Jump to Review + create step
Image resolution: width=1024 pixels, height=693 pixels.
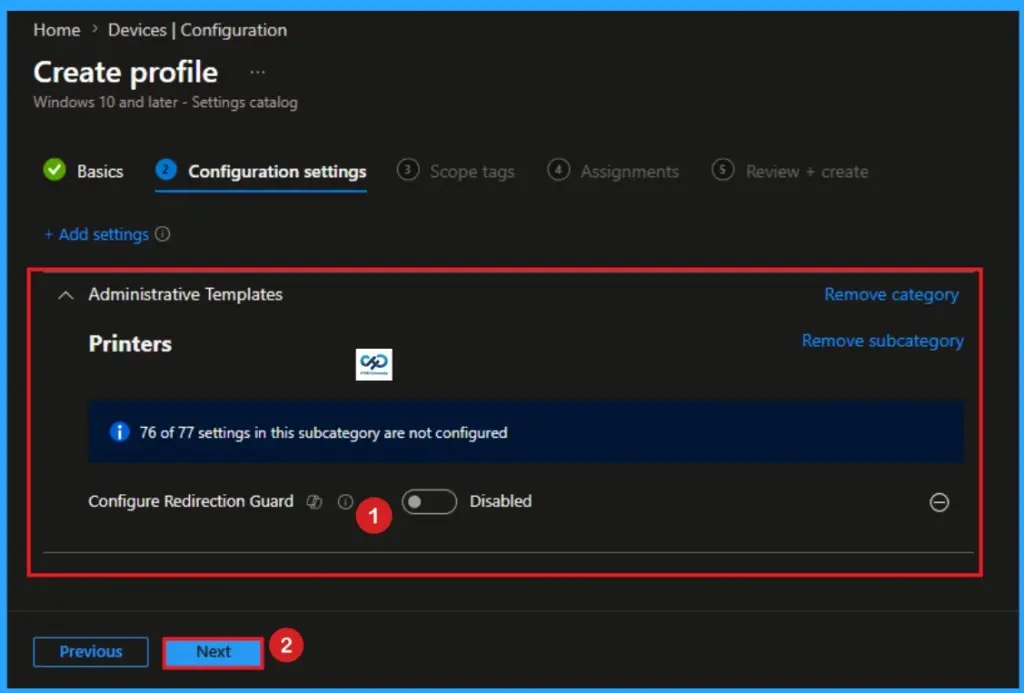point(790,172)
